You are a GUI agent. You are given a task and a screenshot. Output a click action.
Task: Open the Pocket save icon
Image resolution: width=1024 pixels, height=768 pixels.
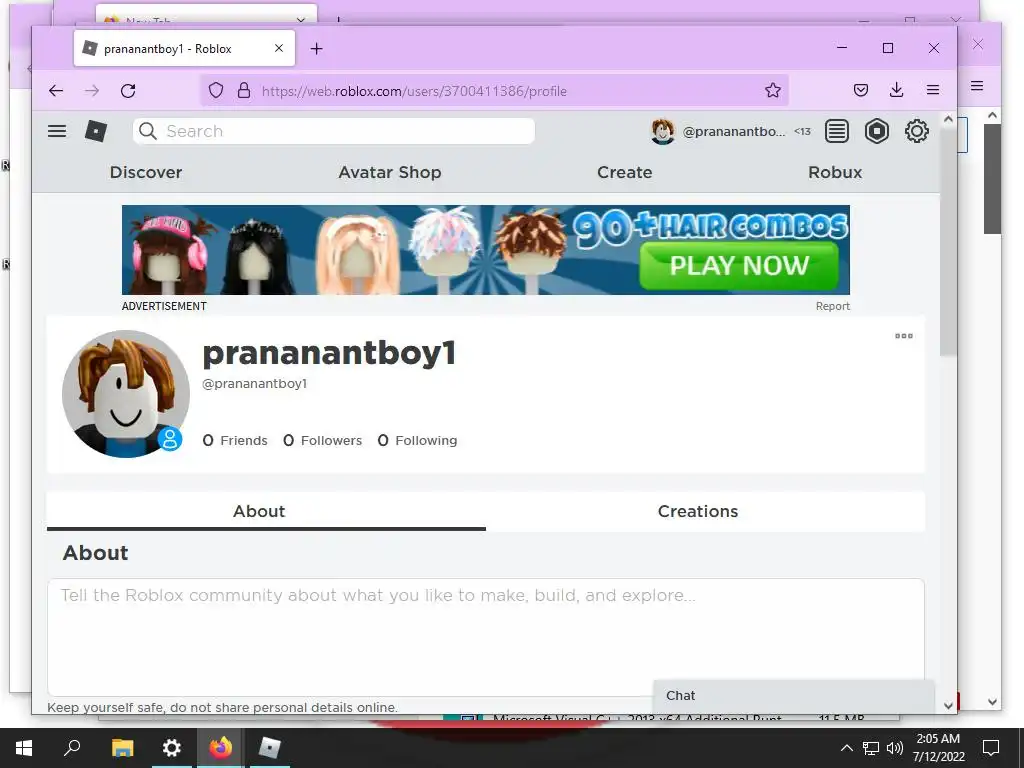point(861,91)
